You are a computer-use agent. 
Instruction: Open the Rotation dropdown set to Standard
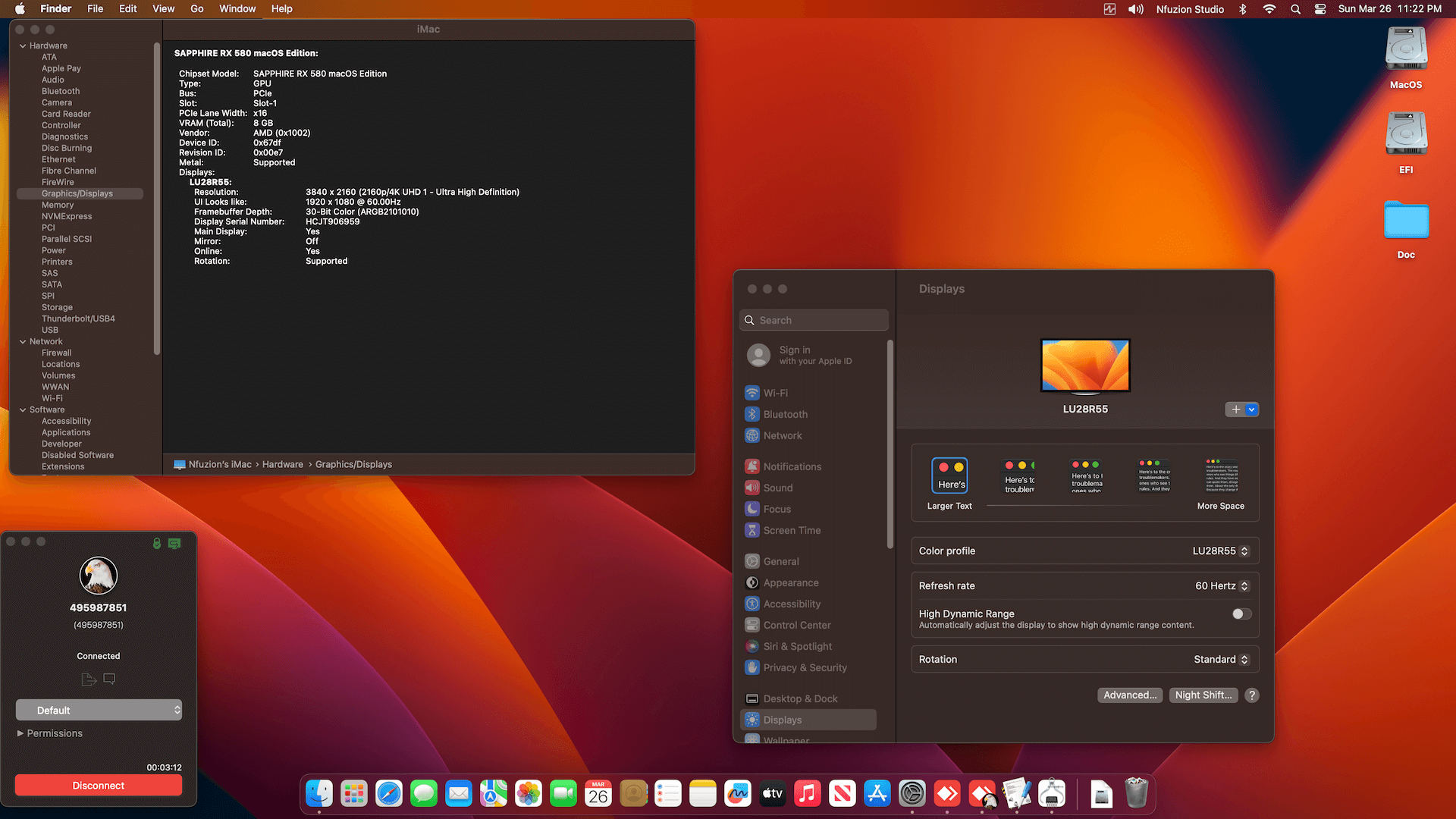[1221, 659]
